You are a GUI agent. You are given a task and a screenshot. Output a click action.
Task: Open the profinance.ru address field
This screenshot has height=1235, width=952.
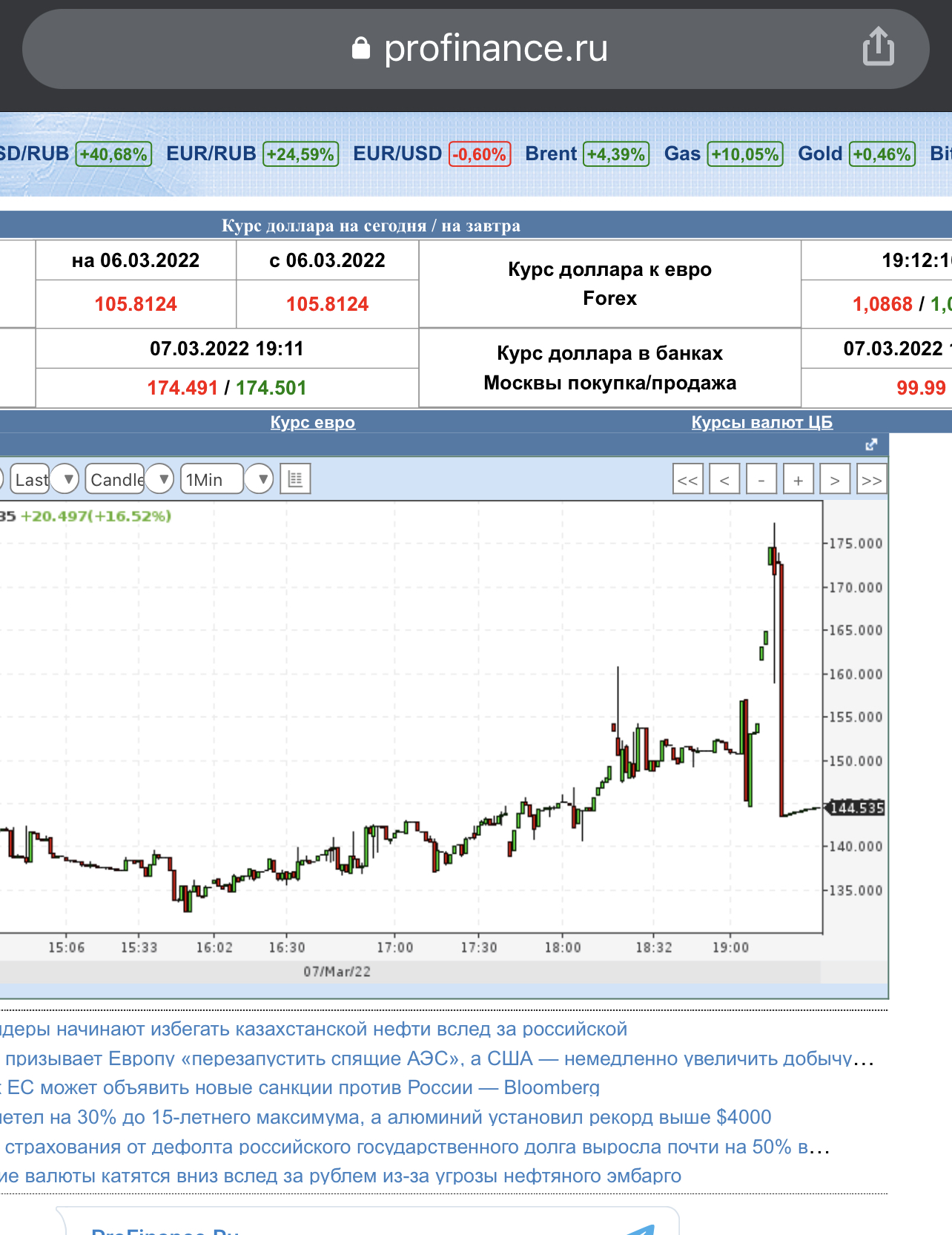[x=475, y=49]
